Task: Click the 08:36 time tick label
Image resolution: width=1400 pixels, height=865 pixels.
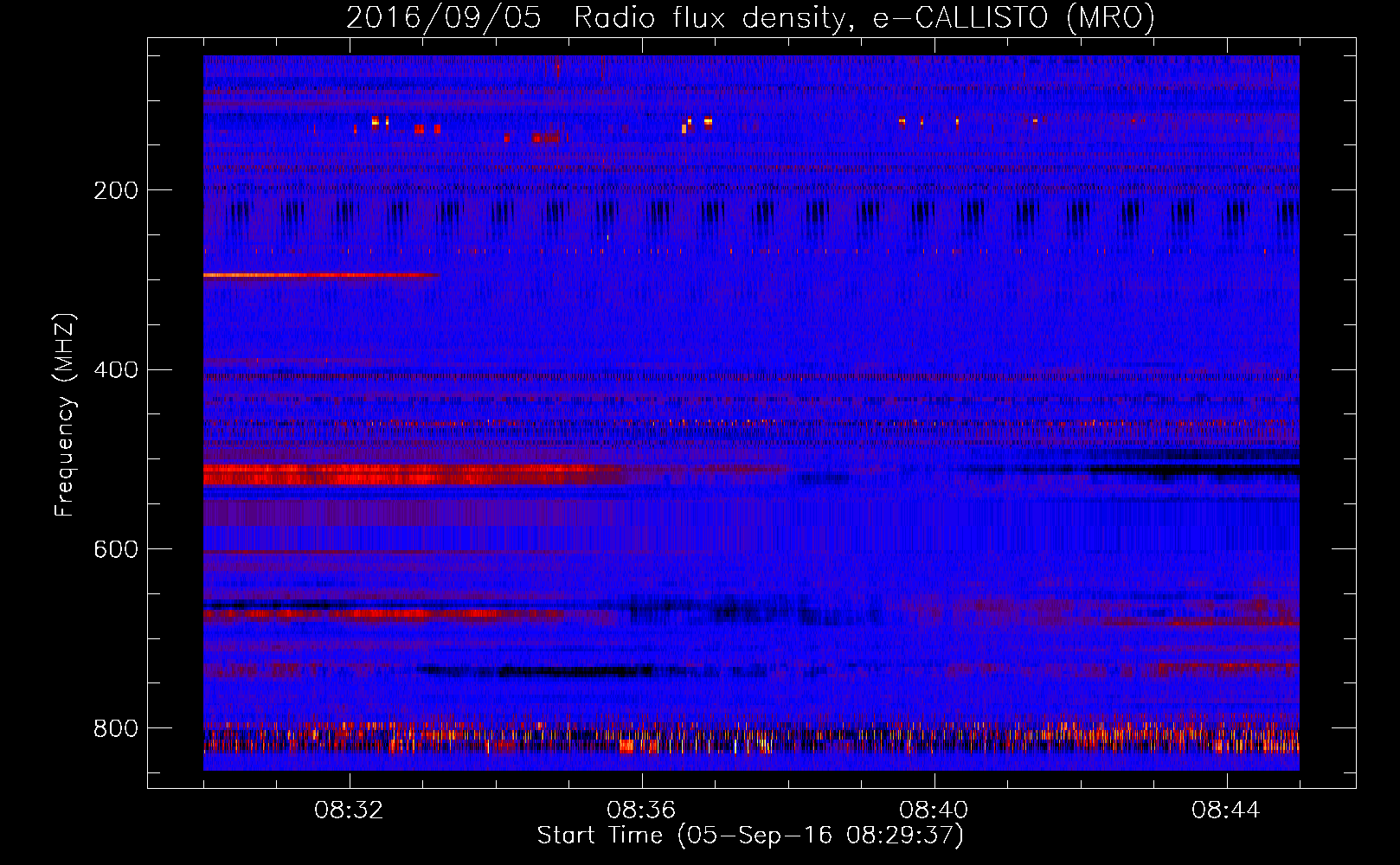Action: (641, 811)
